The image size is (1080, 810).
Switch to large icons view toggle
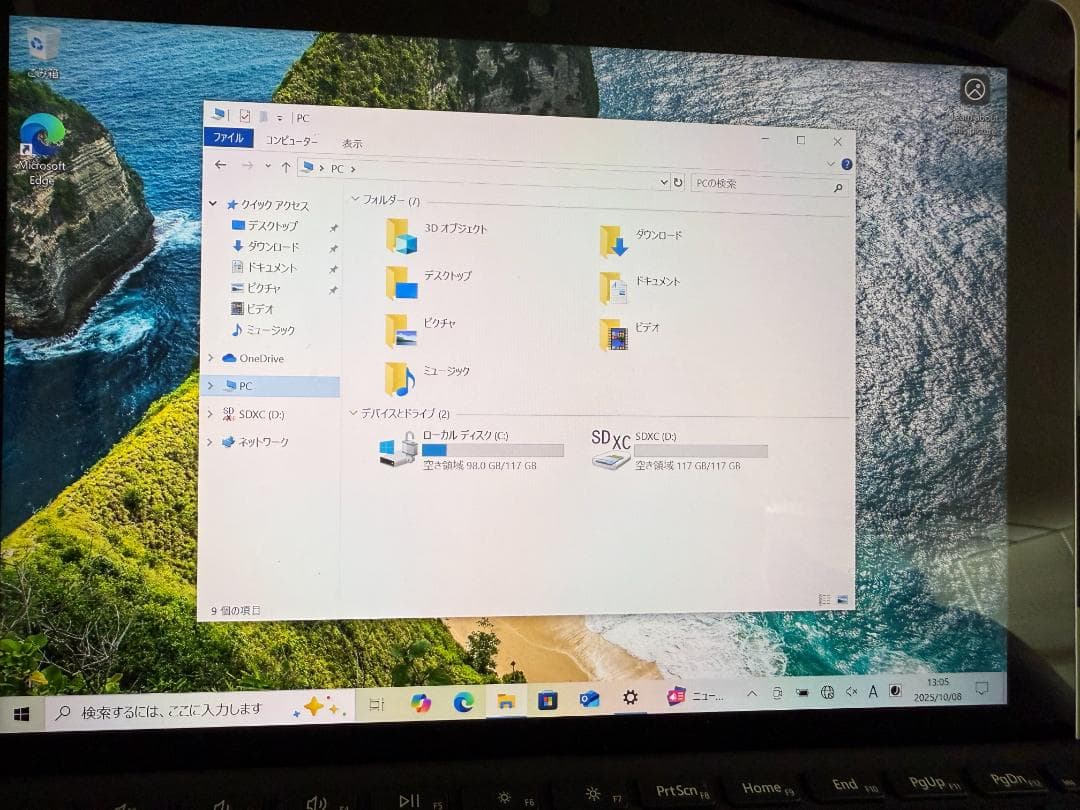[x=843, y=600]
